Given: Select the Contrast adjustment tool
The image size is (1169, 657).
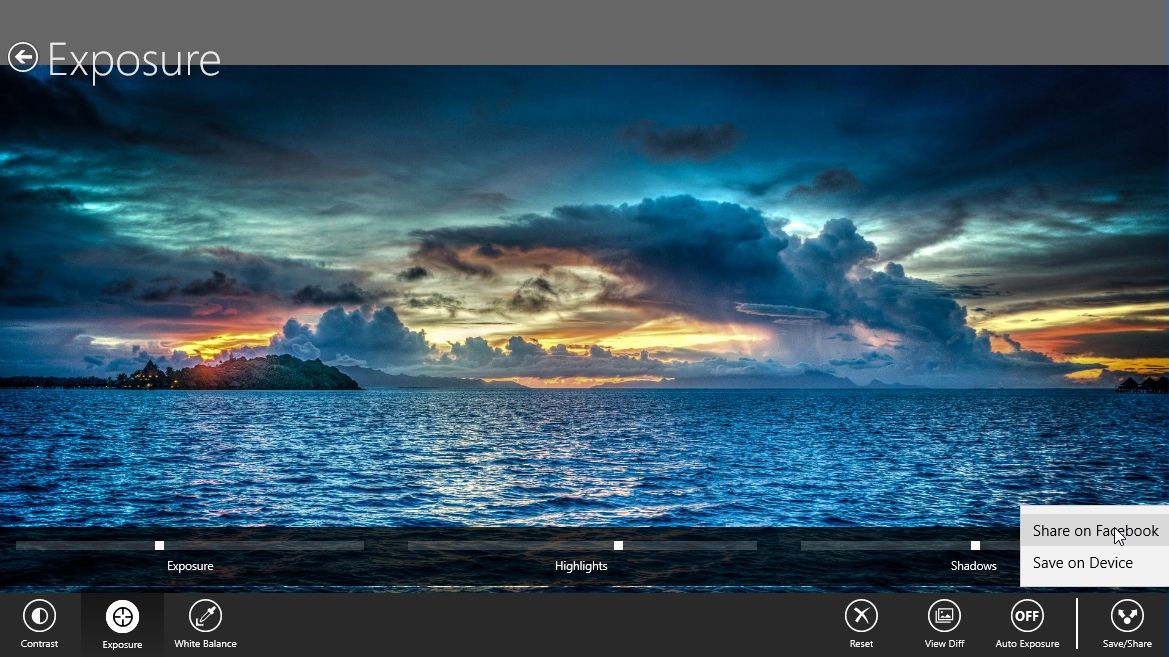Looking at the screenshot, I should (x=39, y=620).
